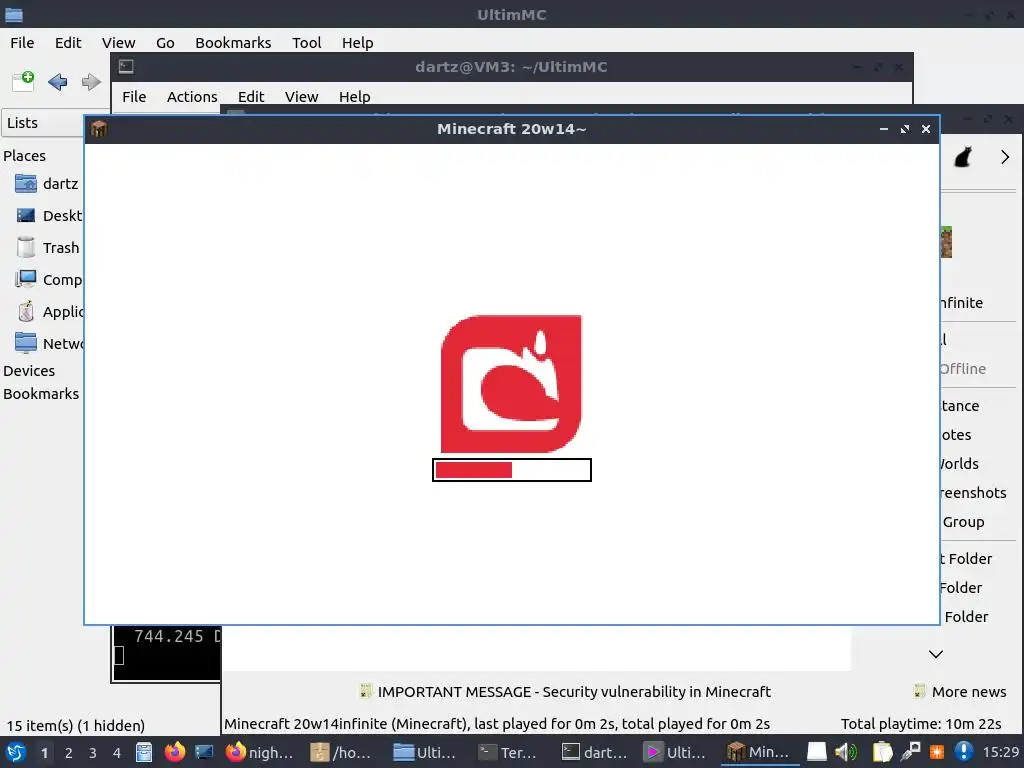Click the red Mojang logo
This screenshot has height=768, width=1024.
[511, 384]
